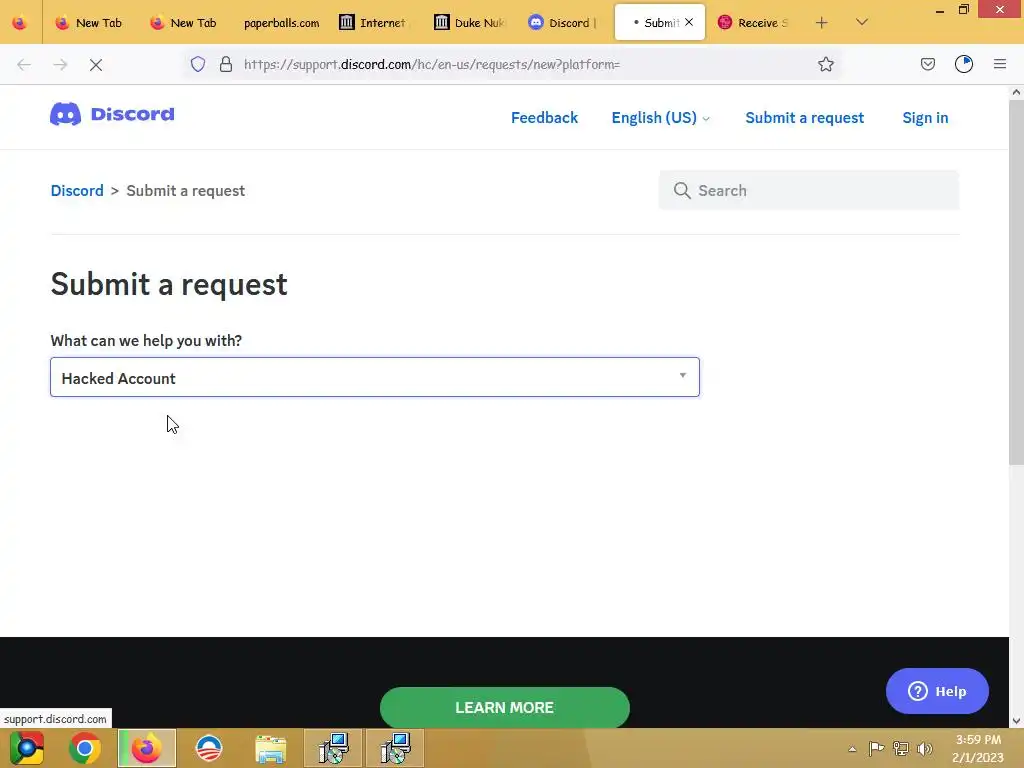1024x768 pixels.
Task: Go forward with the forward arrow
Action: pyautogui.click(x=60, y=64)
